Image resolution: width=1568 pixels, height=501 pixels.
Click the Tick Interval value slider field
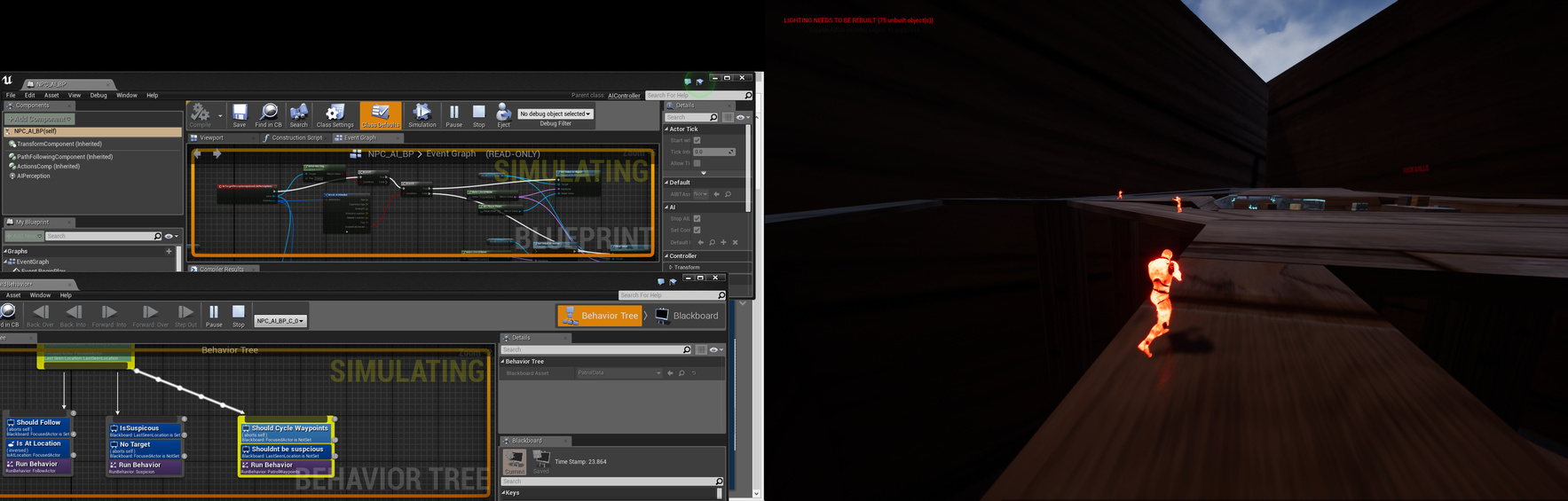[x=713, y=152]
